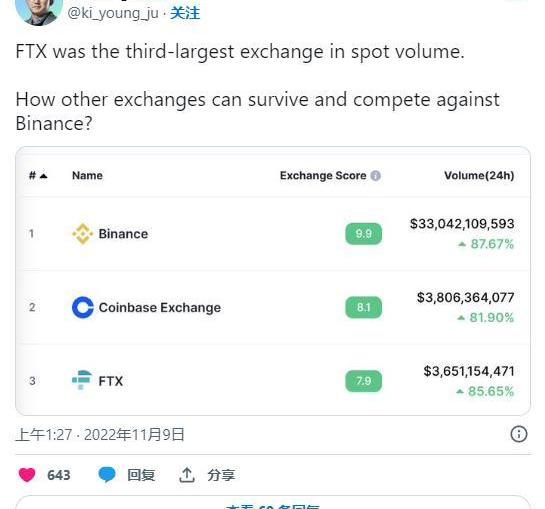545x509 pixels.
Task: Click the Name column header
Action: click(x=87, y=176)
